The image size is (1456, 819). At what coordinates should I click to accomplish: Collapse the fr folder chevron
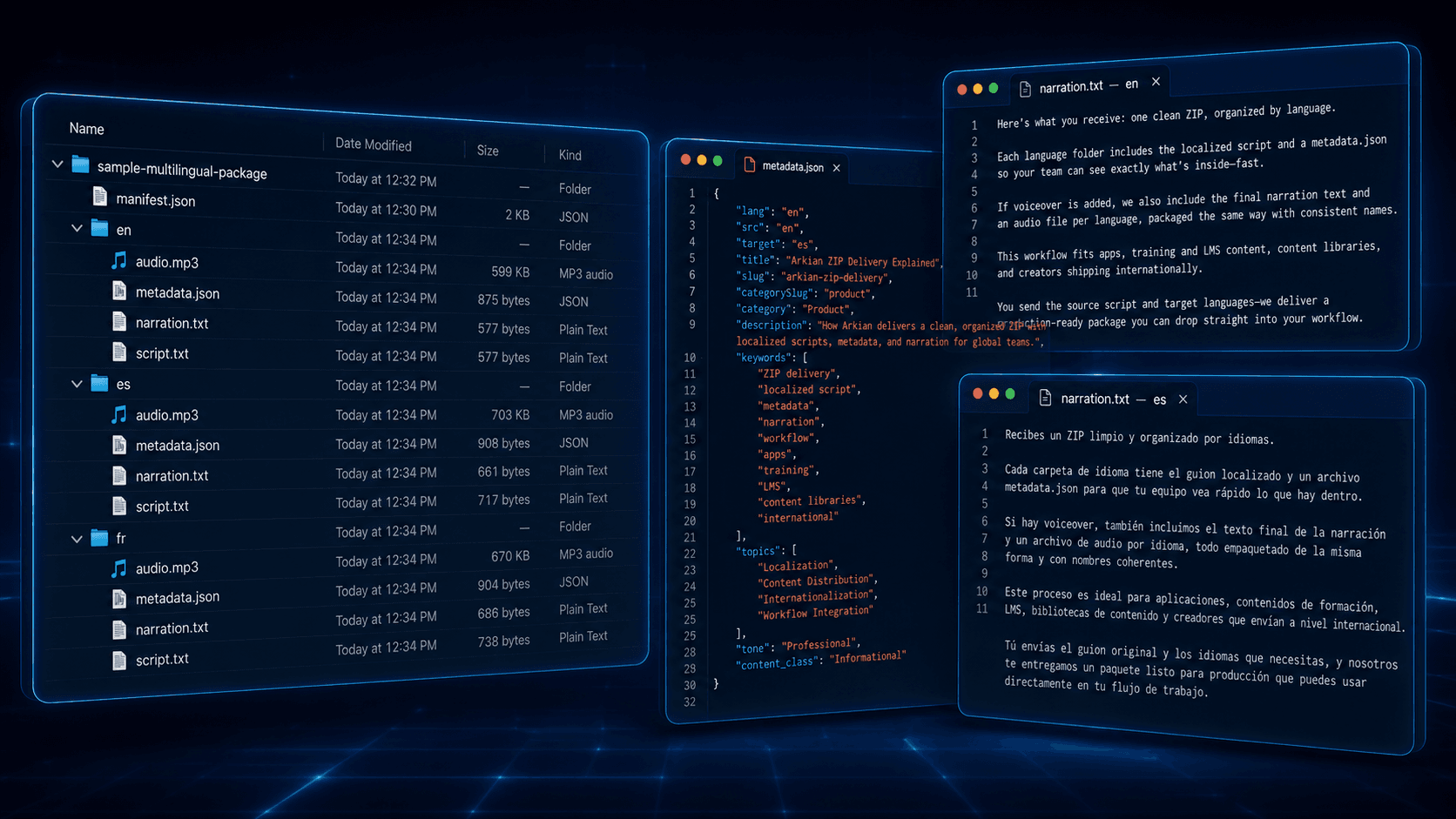(77, 539)
